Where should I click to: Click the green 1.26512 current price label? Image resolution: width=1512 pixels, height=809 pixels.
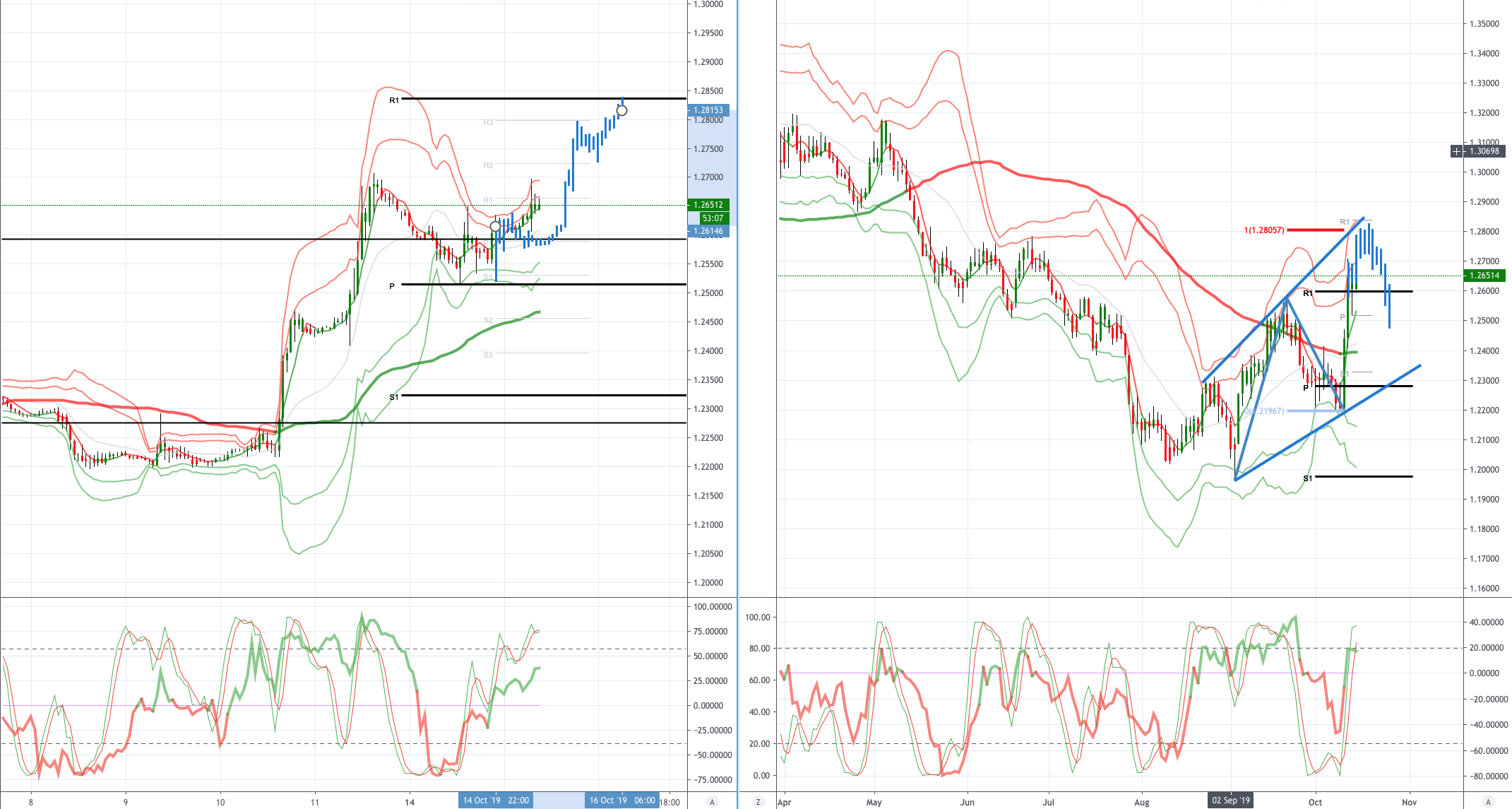tap(708, 205)
